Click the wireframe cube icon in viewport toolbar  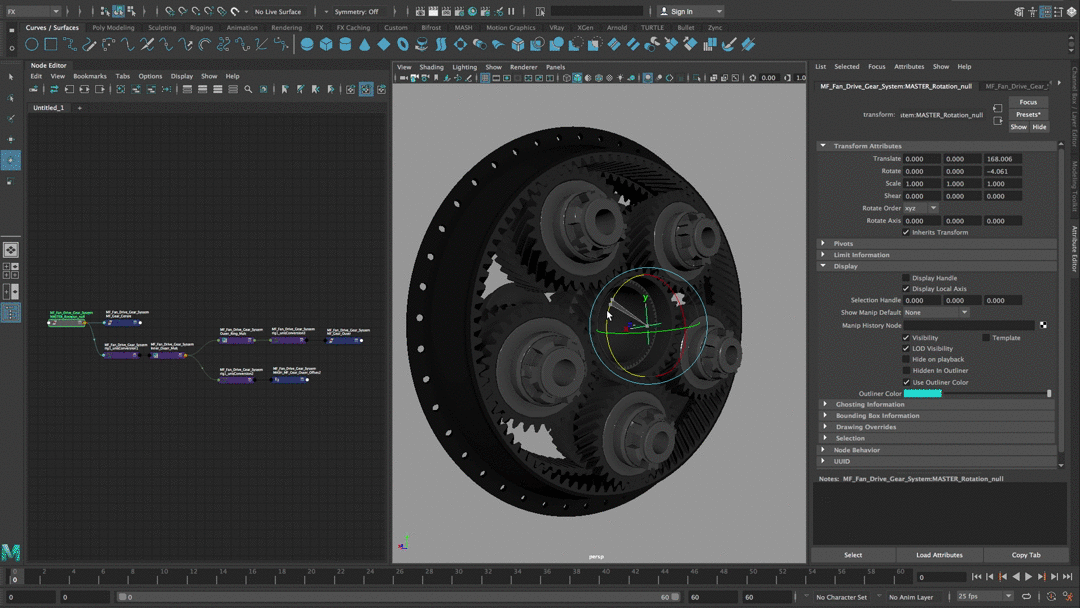[567, 78]
